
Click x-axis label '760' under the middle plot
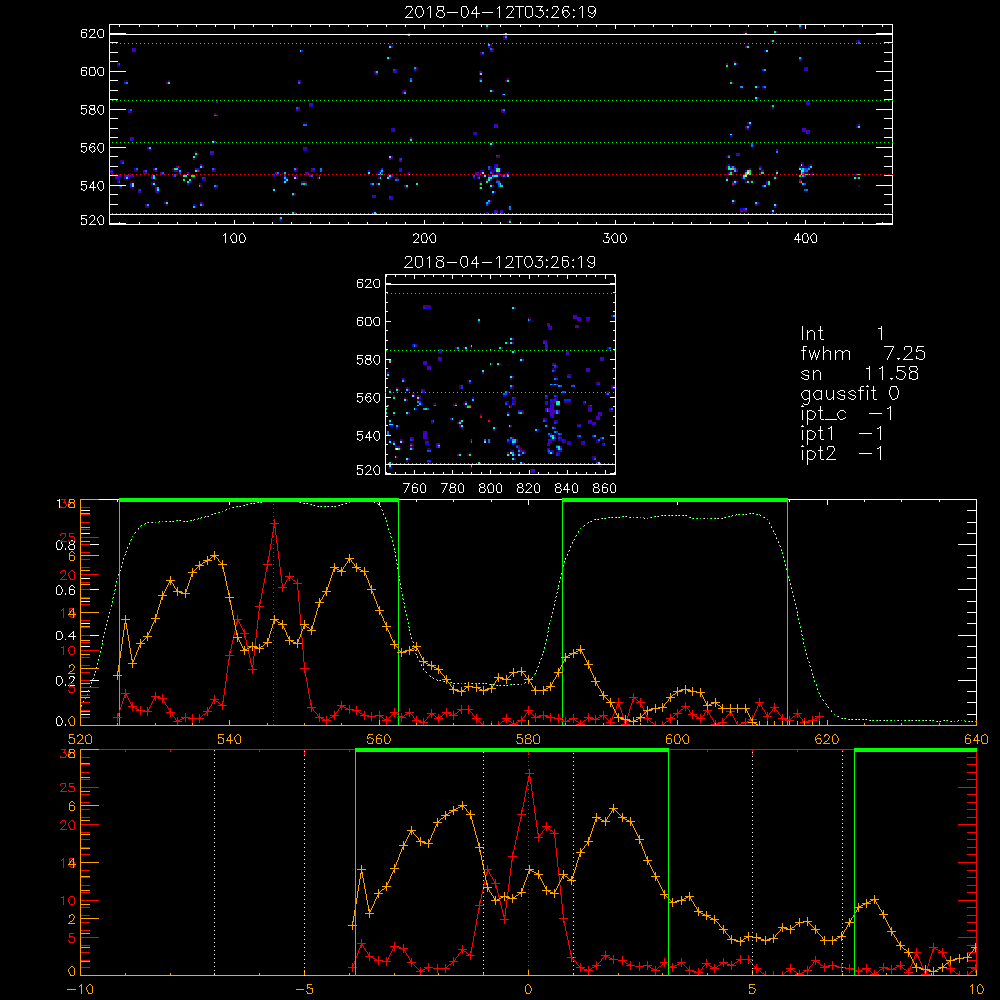[x=415, y=489]
